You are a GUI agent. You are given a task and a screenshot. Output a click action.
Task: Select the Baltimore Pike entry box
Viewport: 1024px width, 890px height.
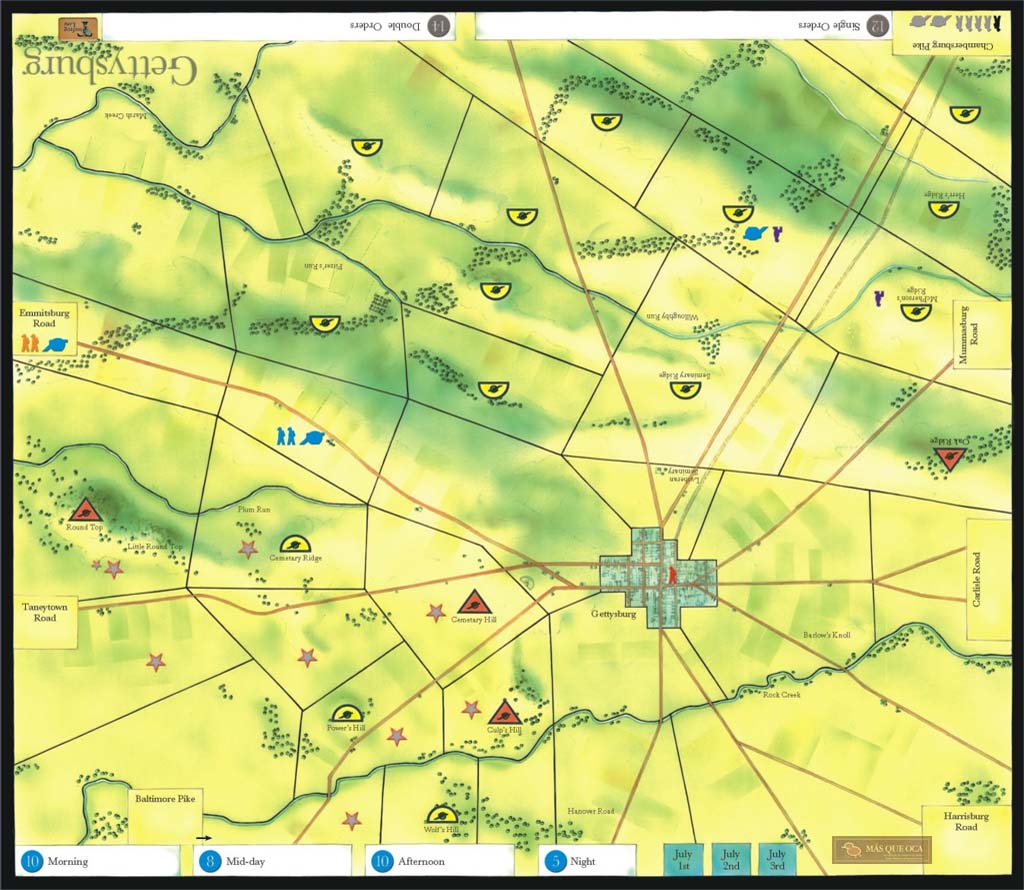click(x=165, y=817)
